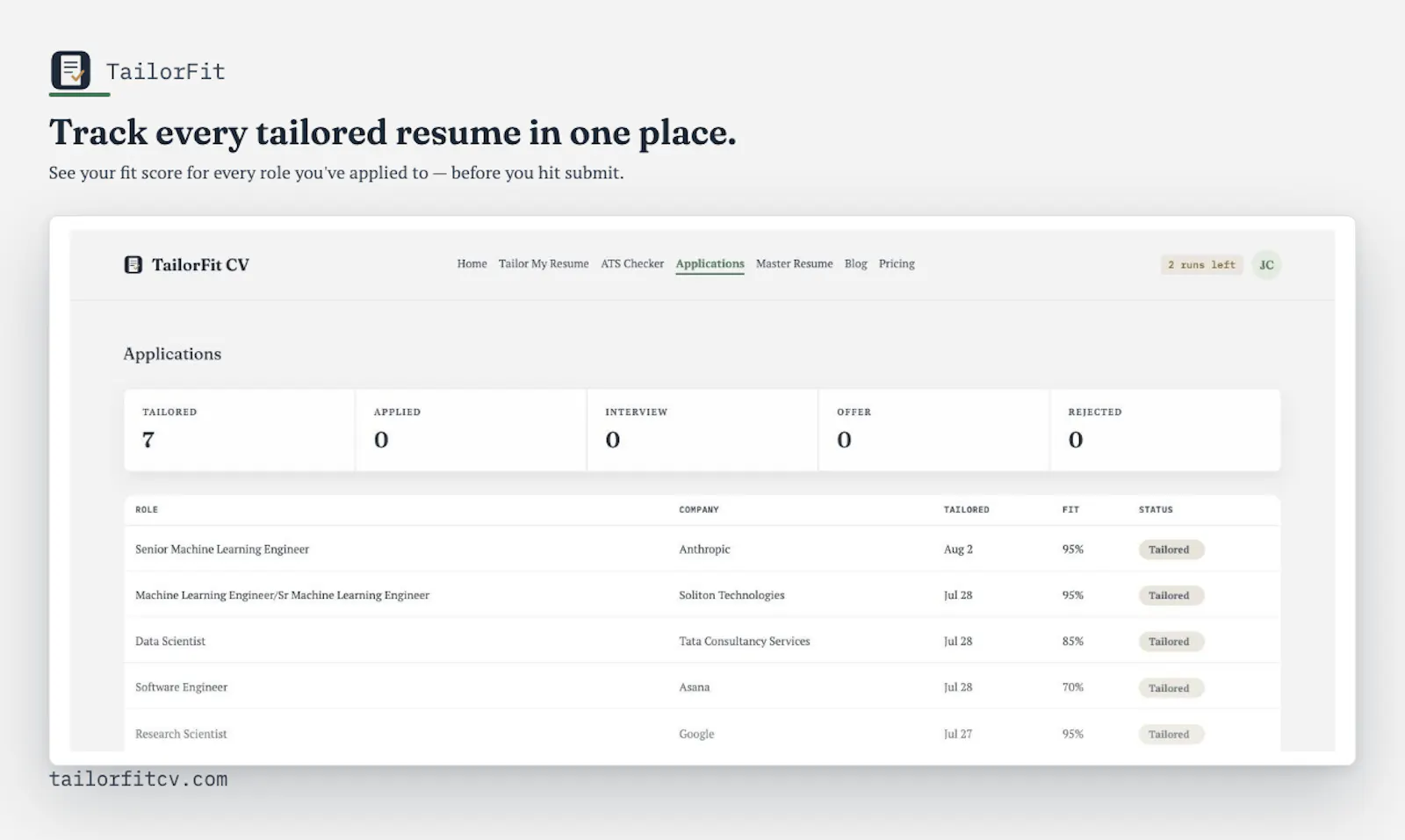Screen dimensions: 1405x840
Task: Visit the Blog nav link
Action: click(x=855, y=263)
